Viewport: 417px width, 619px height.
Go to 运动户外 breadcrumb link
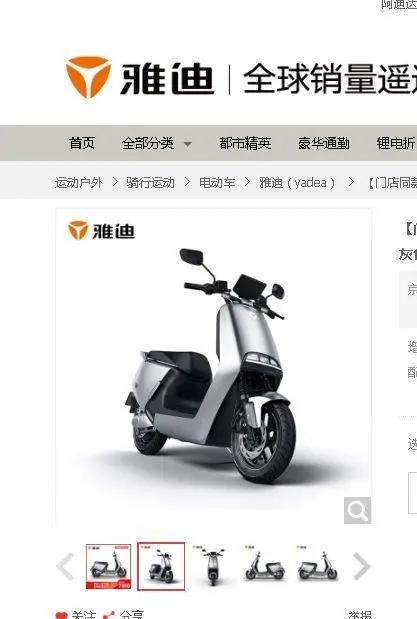point(78,183)
